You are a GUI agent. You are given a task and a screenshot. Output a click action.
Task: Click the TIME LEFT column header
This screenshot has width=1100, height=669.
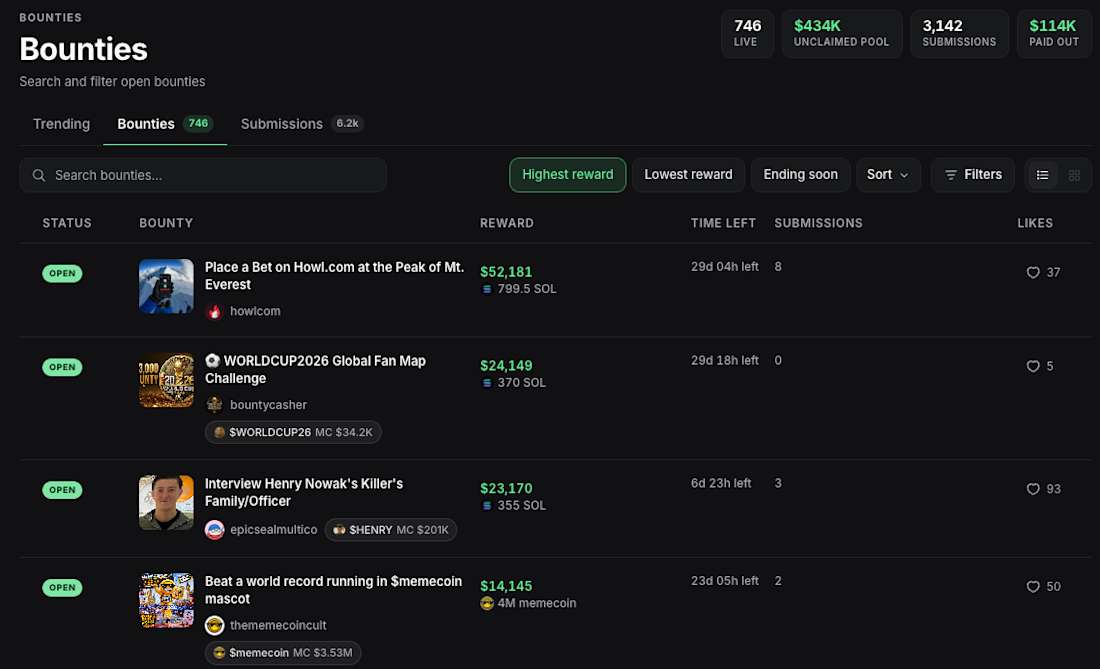(x=723, y=223)
